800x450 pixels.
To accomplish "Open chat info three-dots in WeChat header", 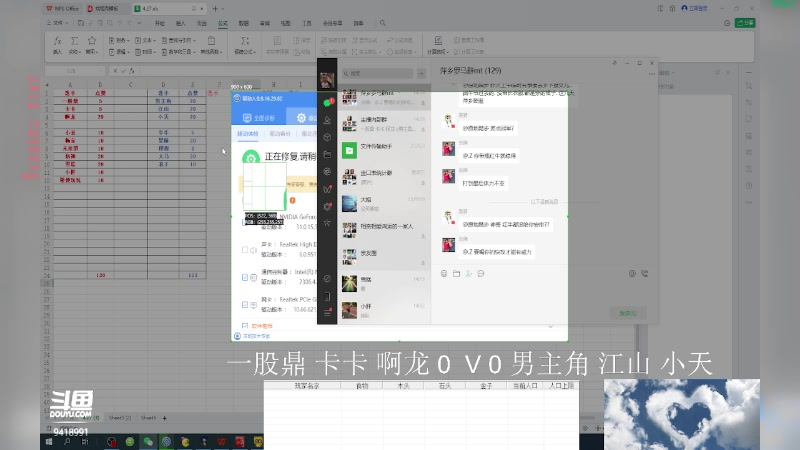I will click(652, 74).
